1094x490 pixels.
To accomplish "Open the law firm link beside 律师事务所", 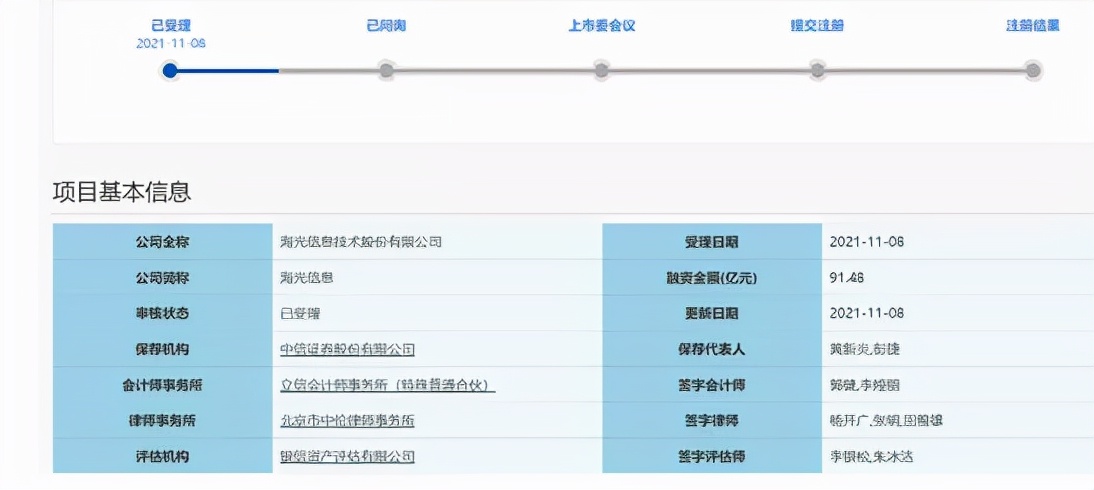I will (347, 420).
